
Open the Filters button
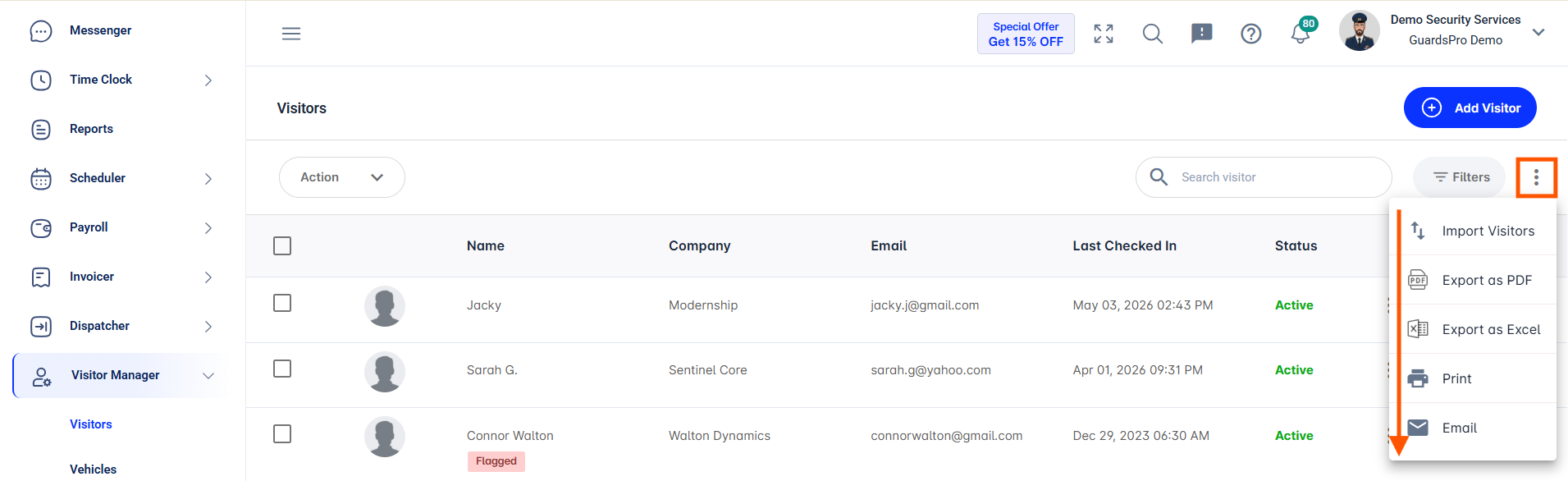1460,177
